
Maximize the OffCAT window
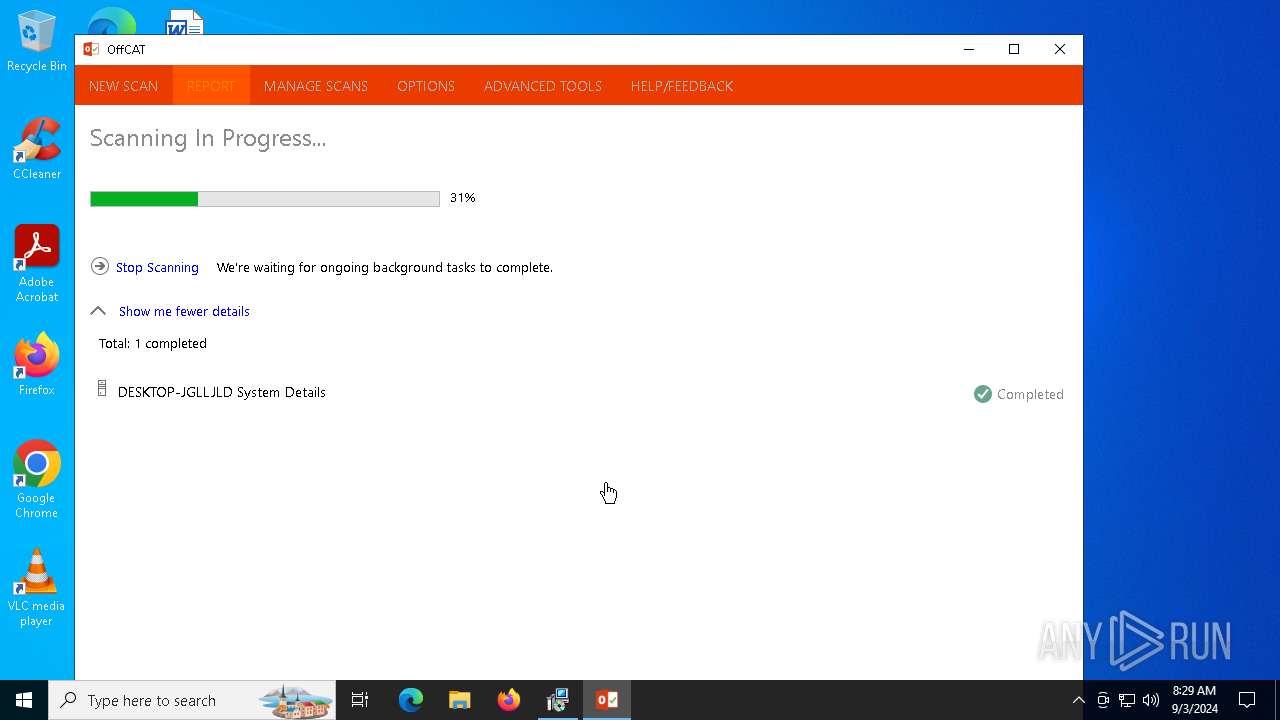click(x=1014, y=49)
